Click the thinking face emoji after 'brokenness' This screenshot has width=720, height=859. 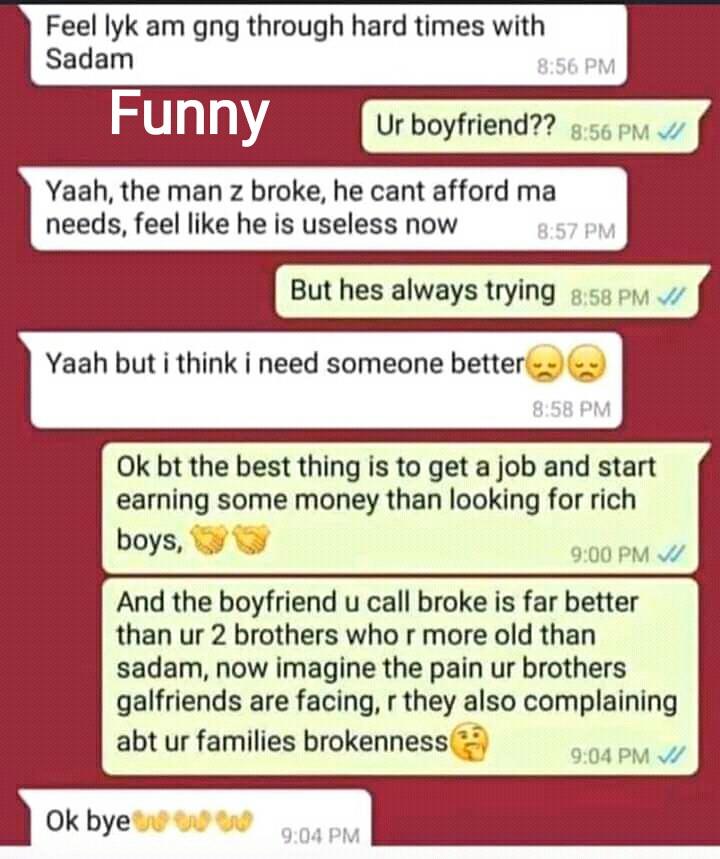(x=469, y=742)
